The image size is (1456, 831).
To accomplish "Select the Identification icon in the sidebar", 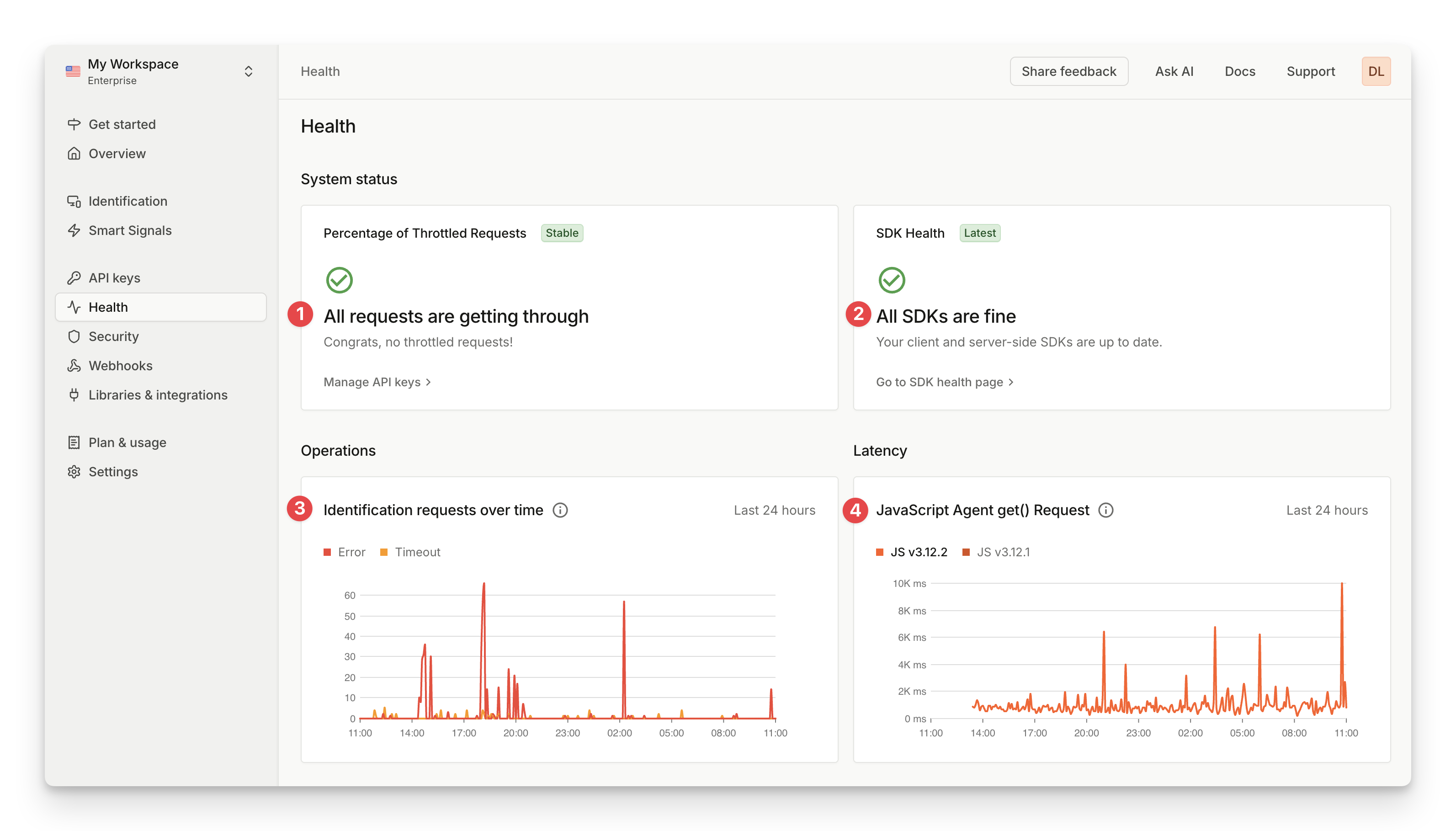I will coord(75,201).
